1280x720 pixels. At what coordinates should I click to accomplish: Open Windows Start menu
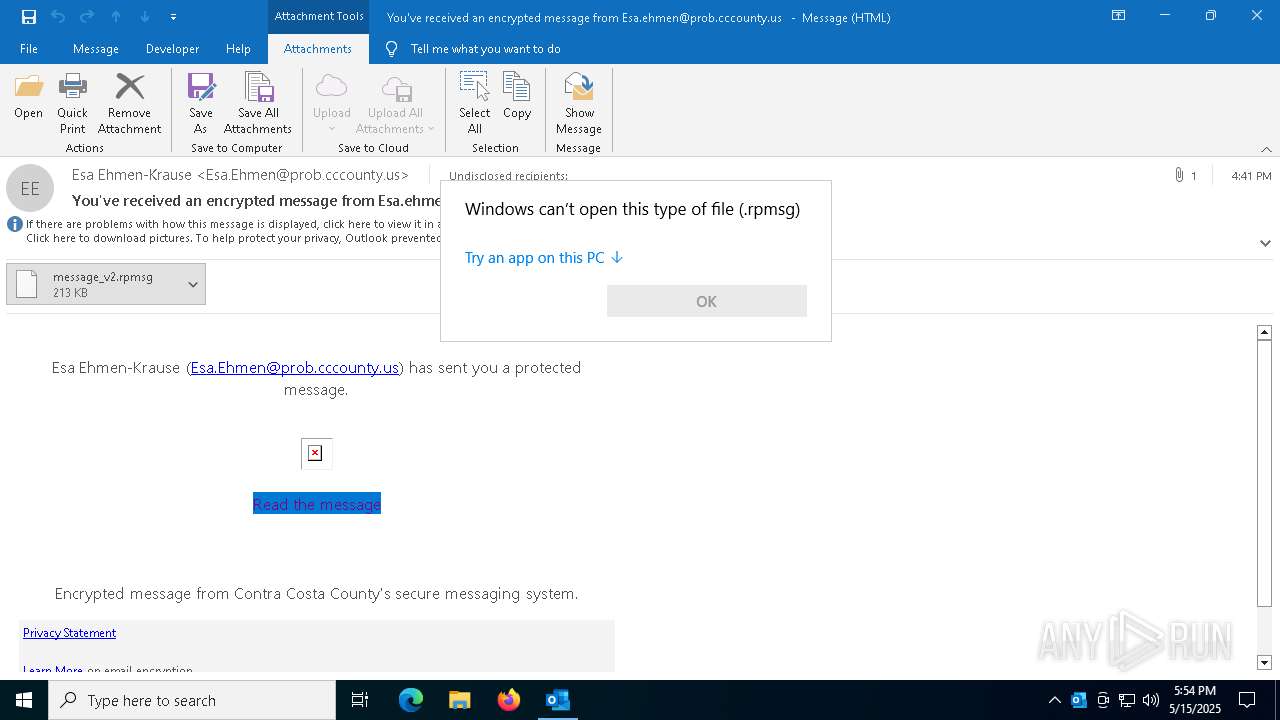(x=24, y=700)
